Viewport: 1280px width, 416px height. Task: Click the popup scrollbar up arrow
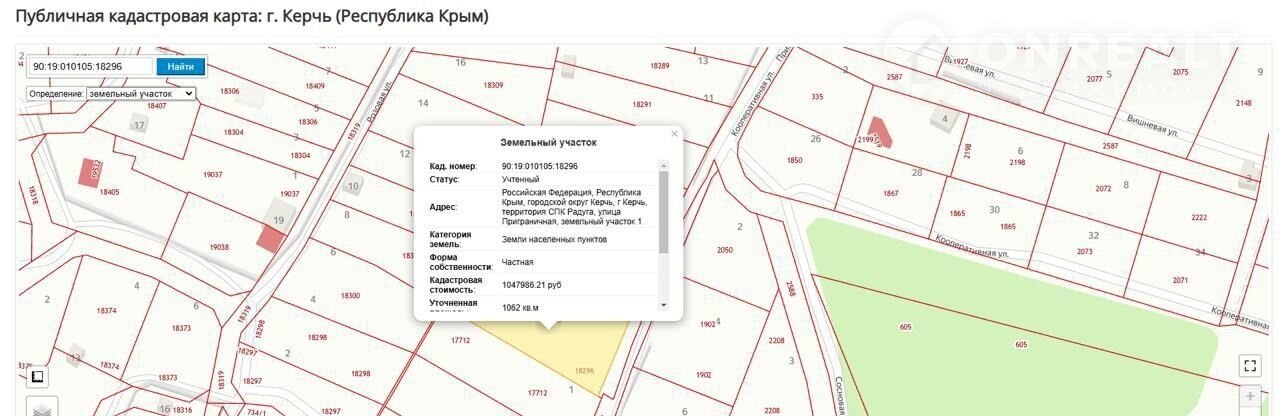click(x=662, y=165)
